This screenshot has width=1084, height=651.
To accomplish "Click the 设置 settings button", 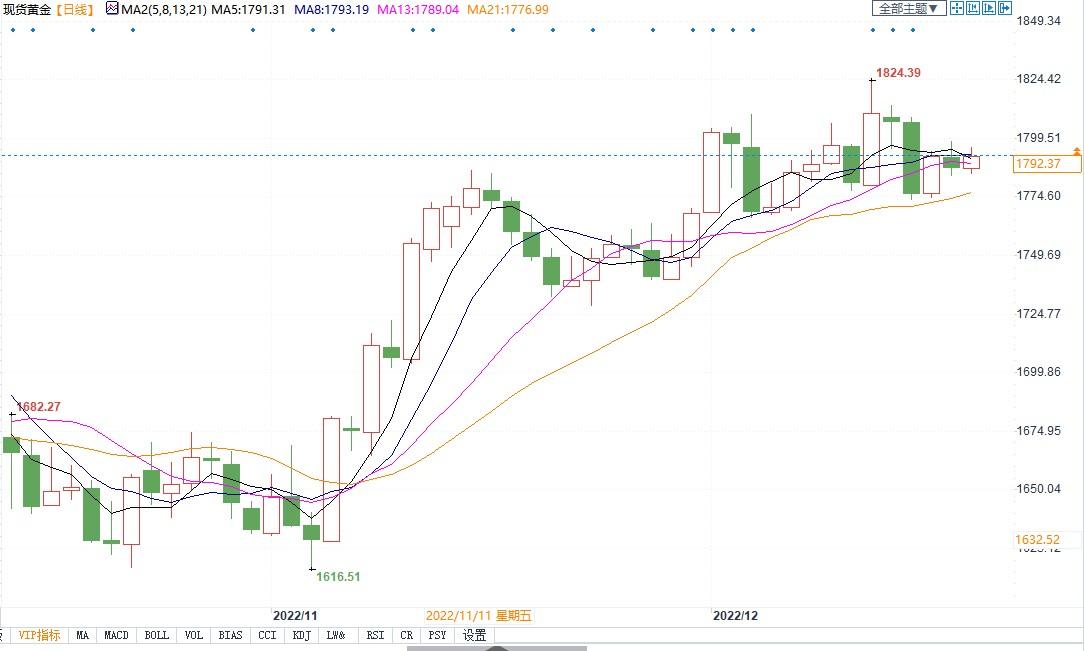I will (474, 635).
